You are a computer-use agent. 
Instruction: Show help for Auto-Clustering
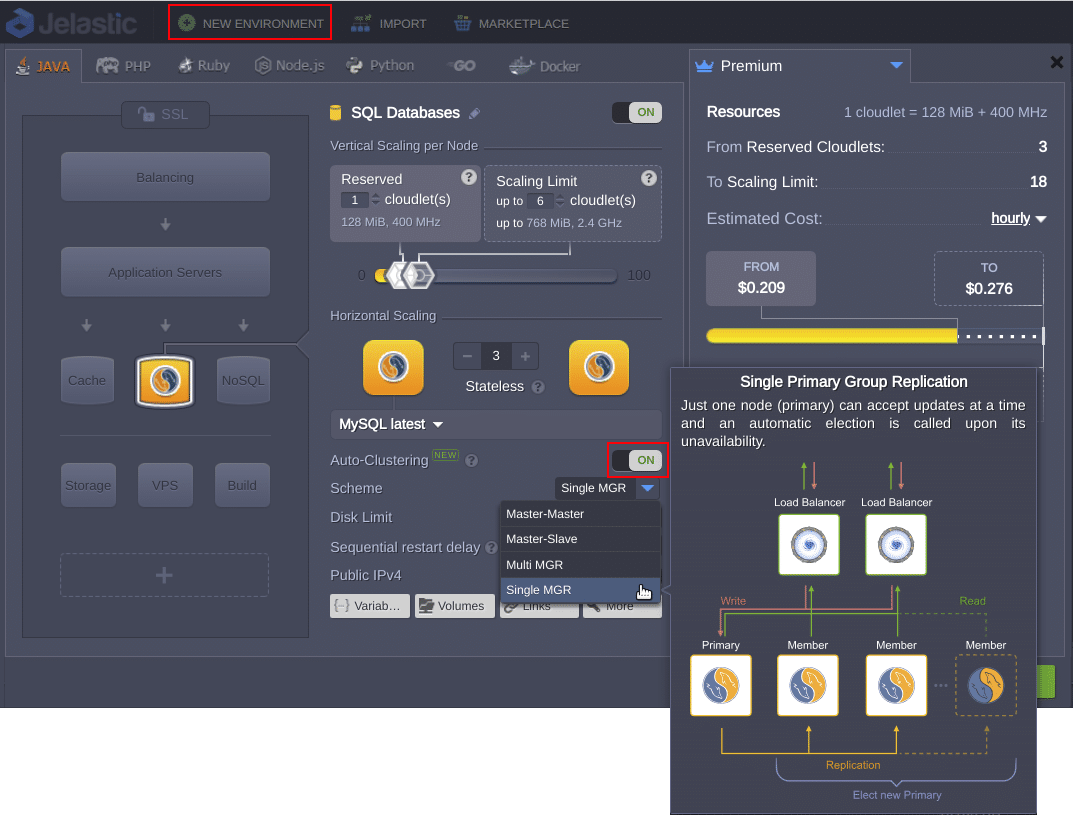(x=471, y=461)
